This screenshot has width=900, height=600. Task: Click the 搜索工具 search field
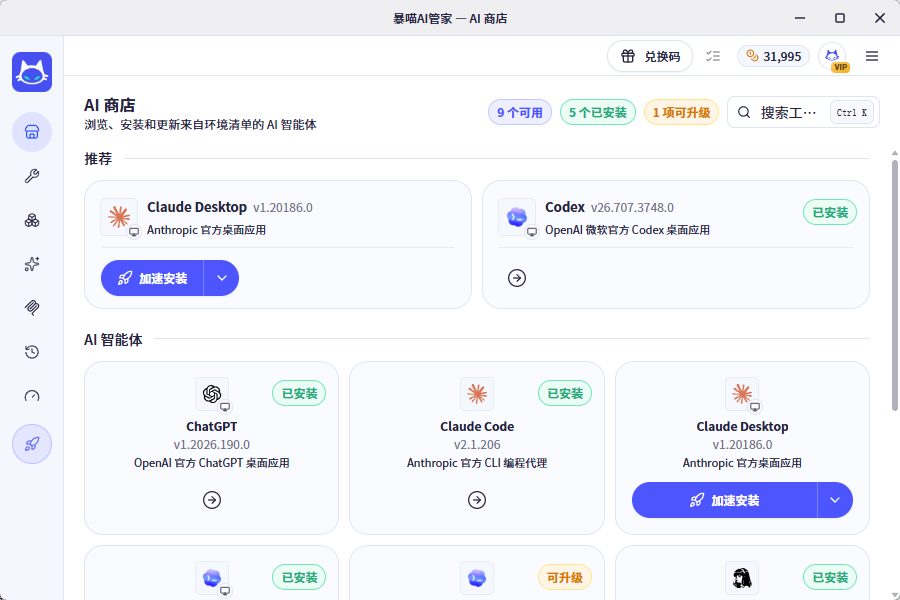(803, 113)
